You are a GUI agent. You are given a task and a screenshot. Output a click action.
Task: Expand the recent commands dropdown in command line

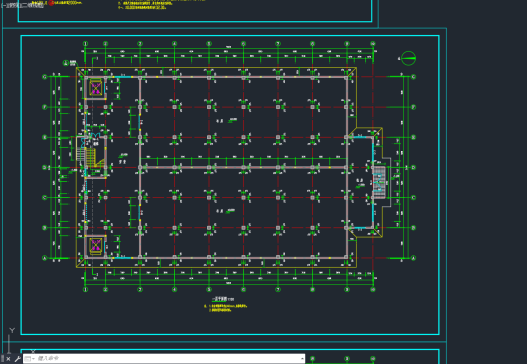pyautogui.click(x=30, y=359)
